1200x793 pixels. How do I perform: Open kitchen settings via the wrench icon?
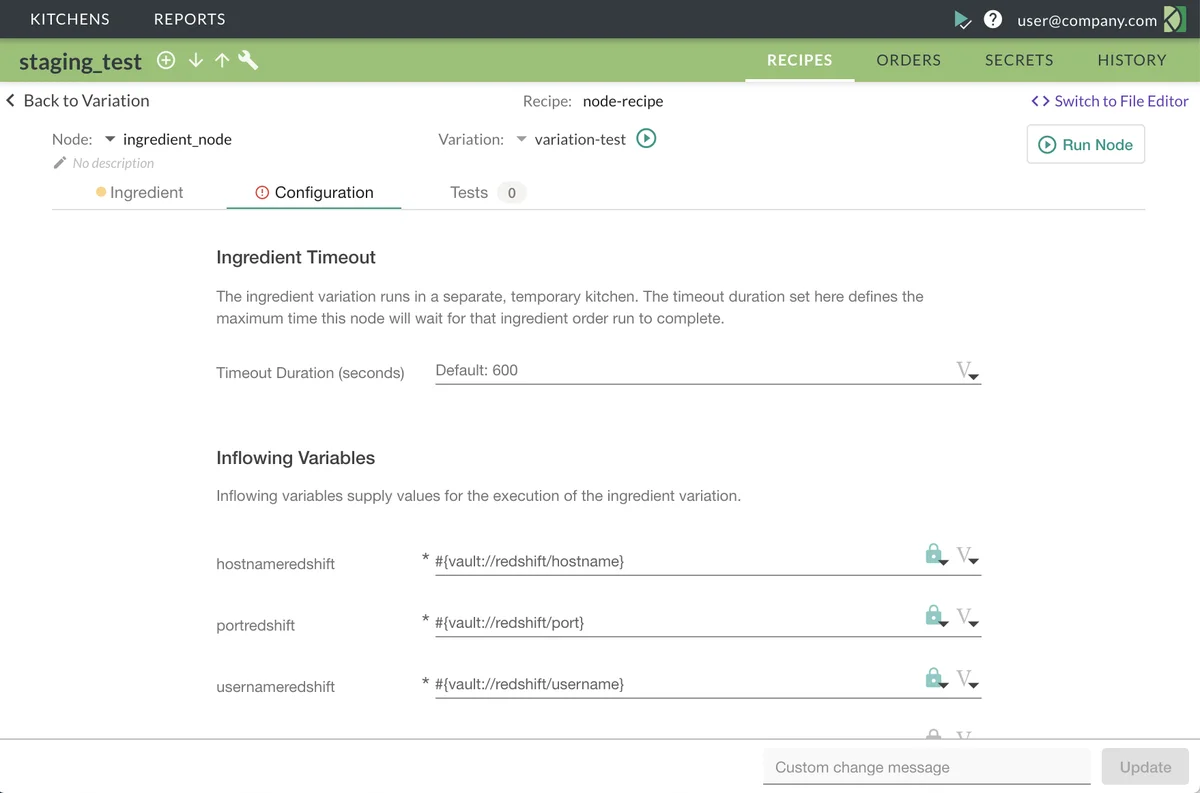pos(248,61)
